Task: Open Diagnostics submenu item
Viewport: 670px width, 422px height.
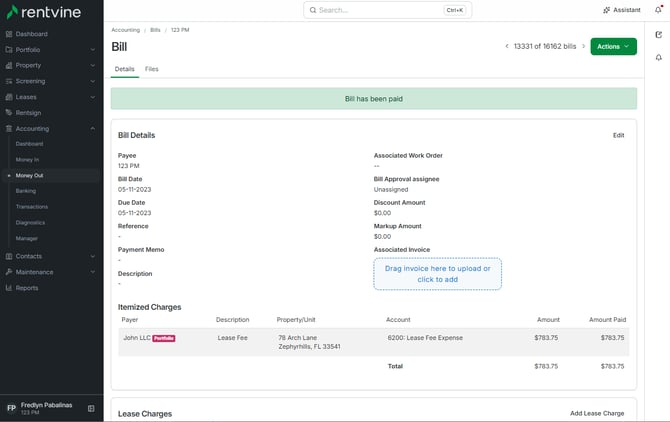Action: coord(30,223)
